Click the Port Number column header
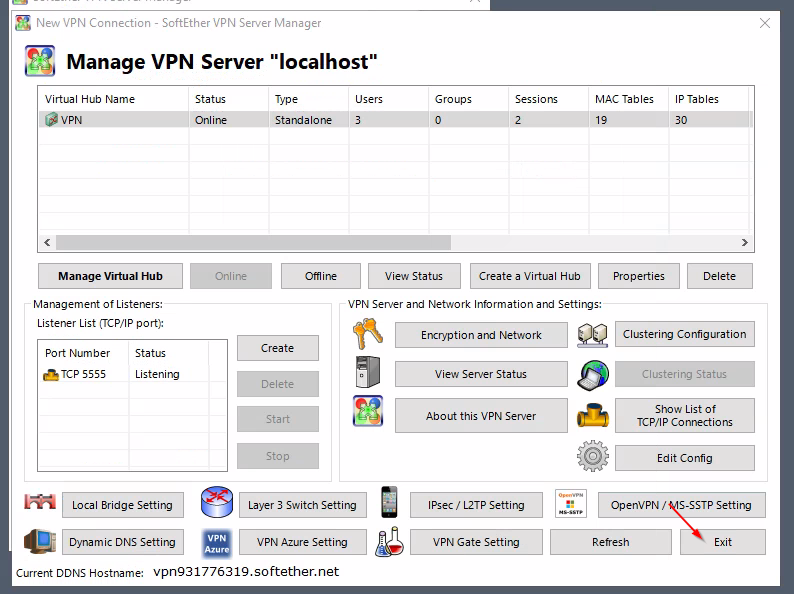Viewport: 794px width, 594px height. tap(84, 353)
